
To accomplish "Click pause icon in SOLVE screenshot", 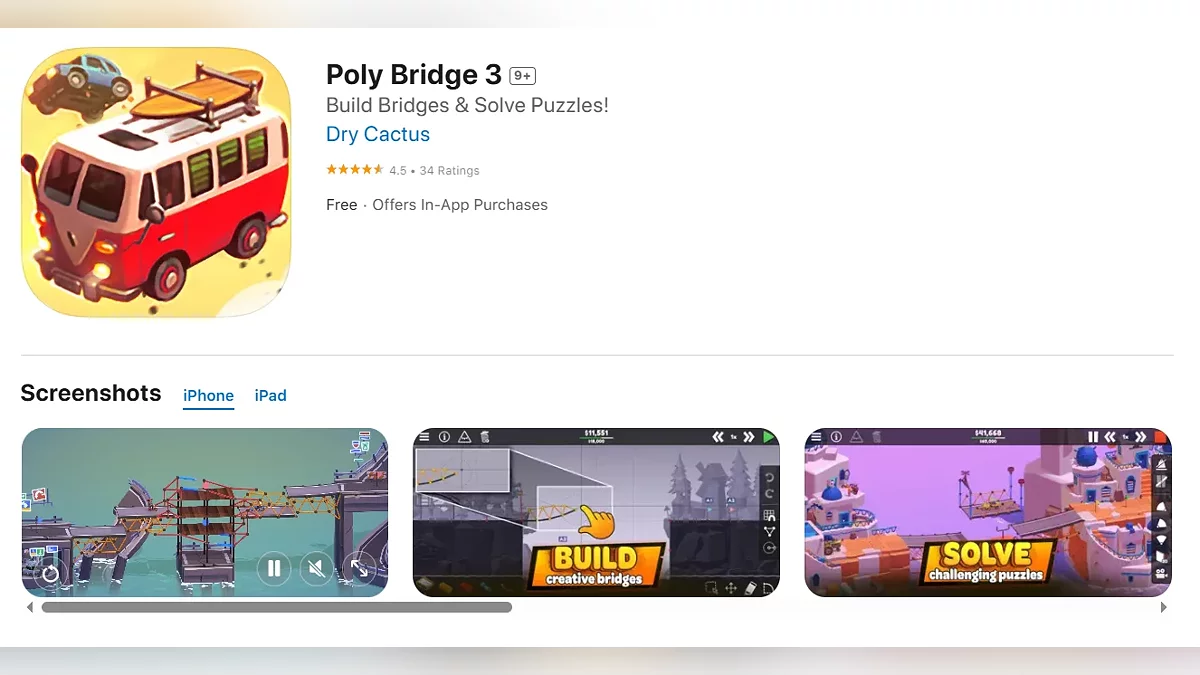I will (x=1093, y=437).
